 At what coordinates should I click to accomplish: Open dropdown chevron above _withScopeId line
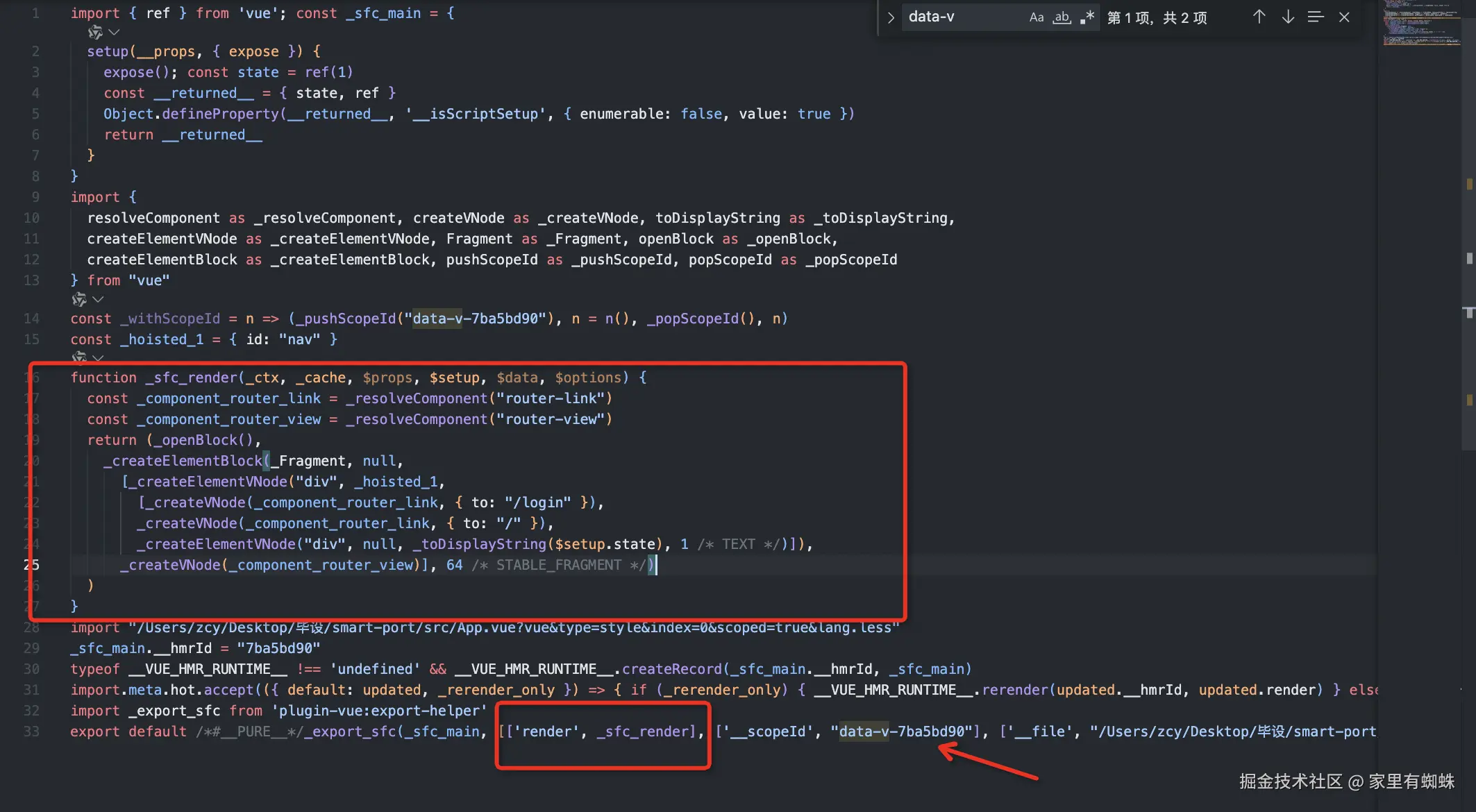(98, 299)
